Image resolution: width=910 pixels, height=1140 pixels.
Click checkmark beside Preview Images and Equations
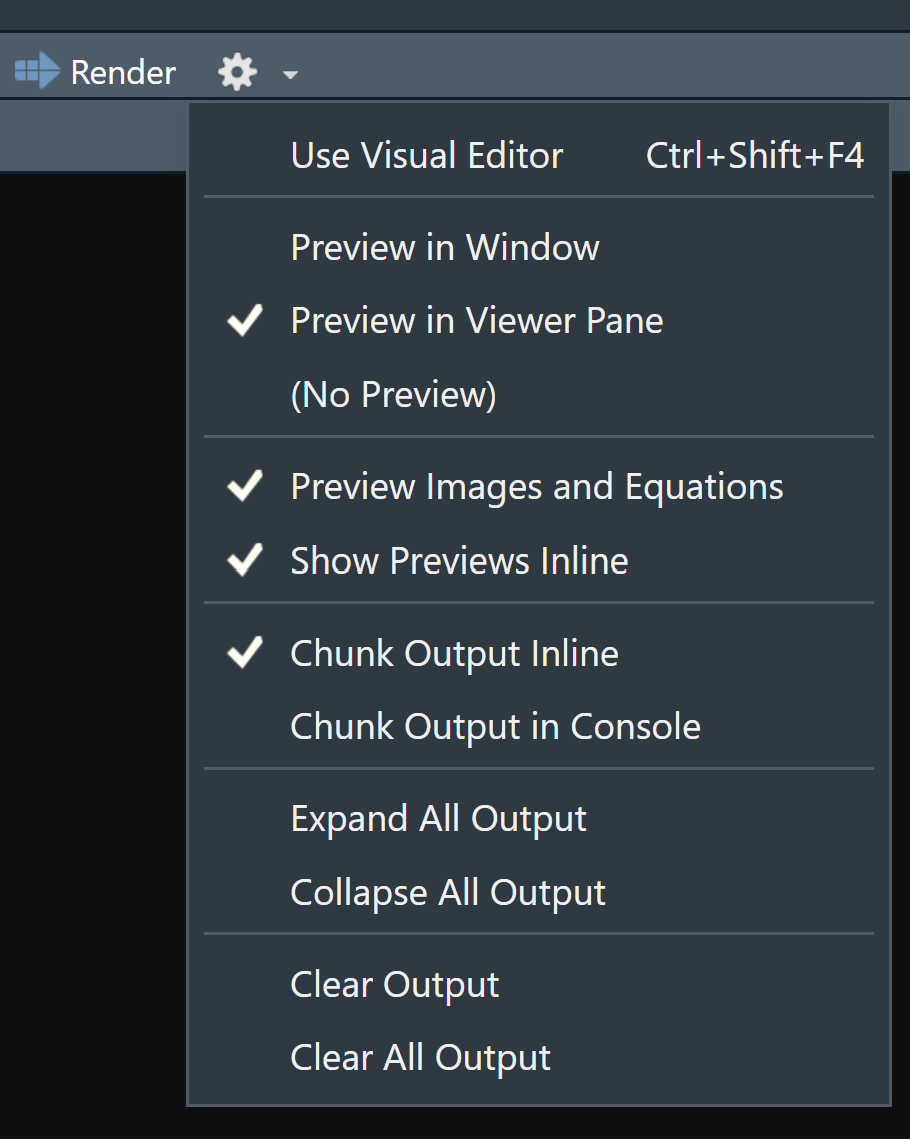coord(245,487)
